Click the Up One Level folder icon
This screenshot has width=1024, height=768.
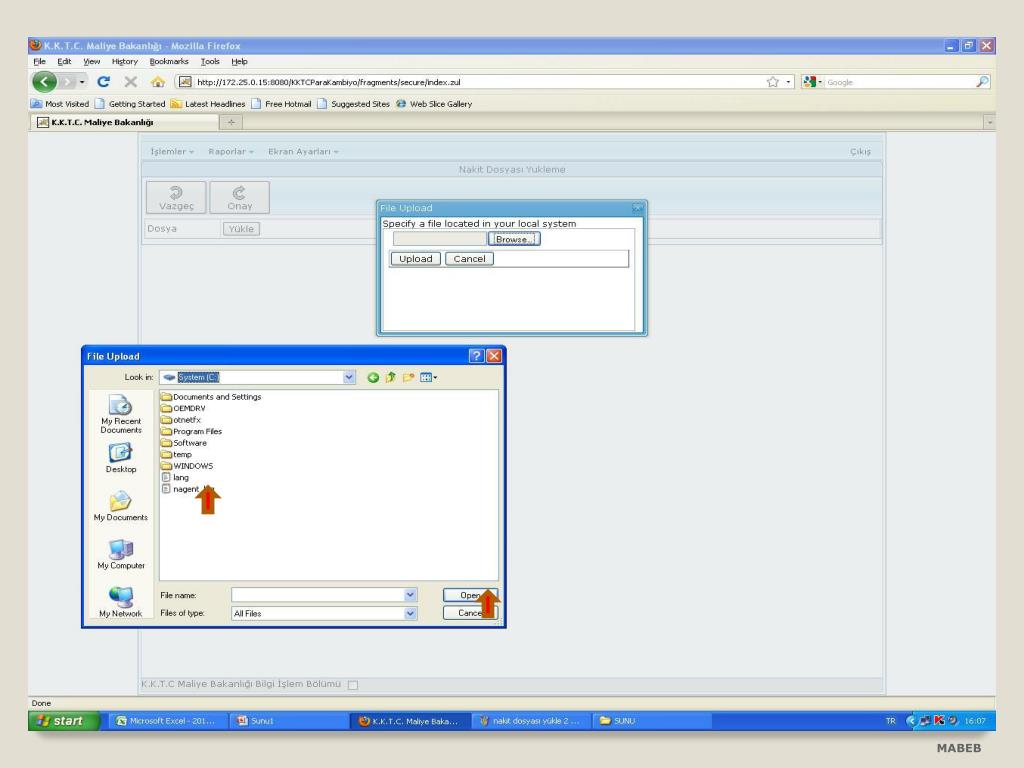click(x=391, y=377)
